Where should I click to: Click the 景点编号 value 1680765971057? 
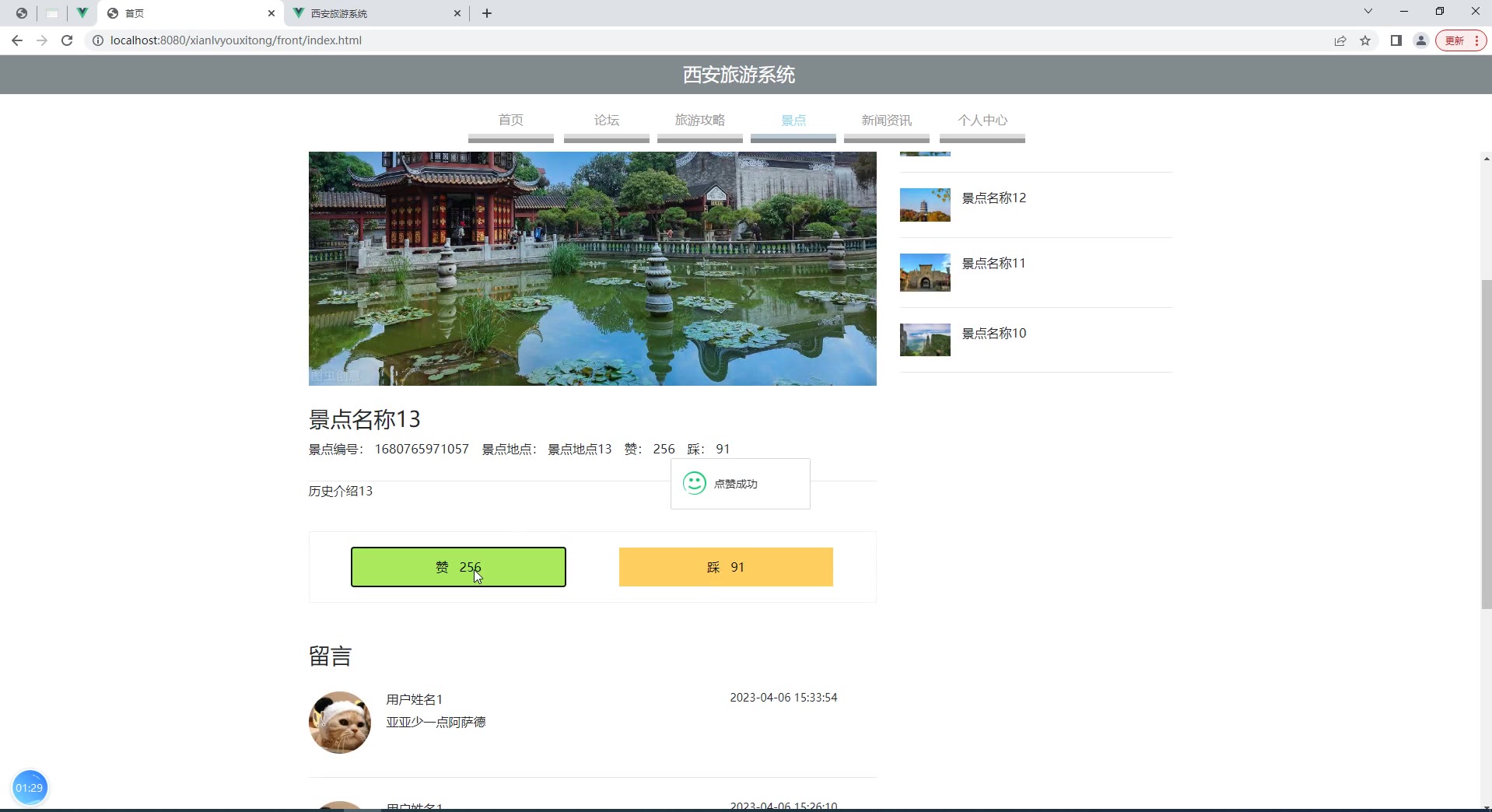[422, 450]
